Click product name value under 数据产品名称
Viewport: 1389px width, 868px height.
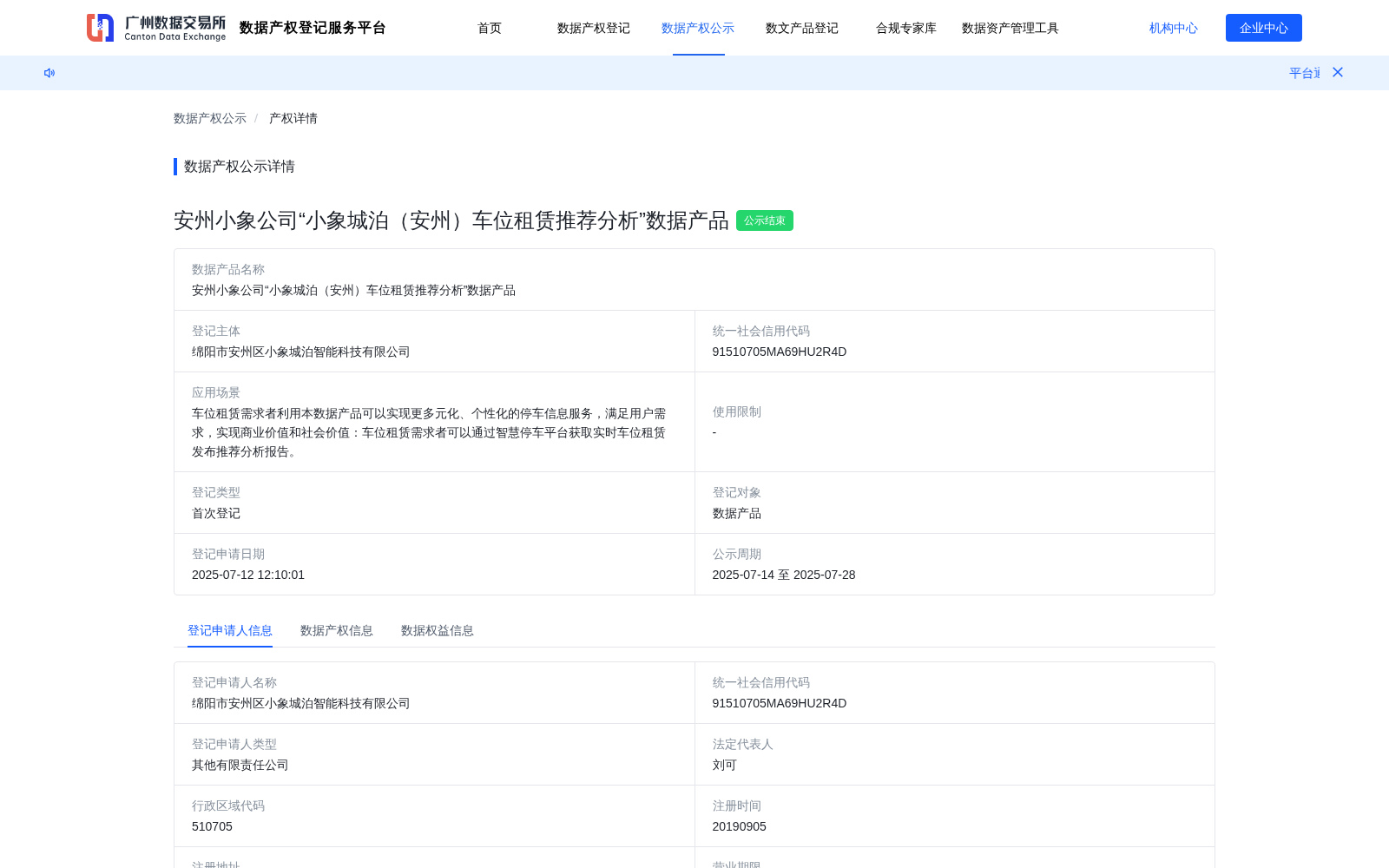click(x=353, y=290)
